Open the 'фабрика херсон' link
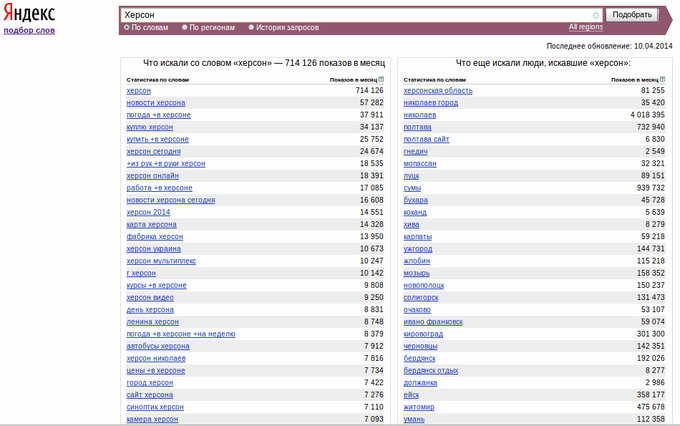This screenshot has height=426, width=680. click(x=155, y=236)
